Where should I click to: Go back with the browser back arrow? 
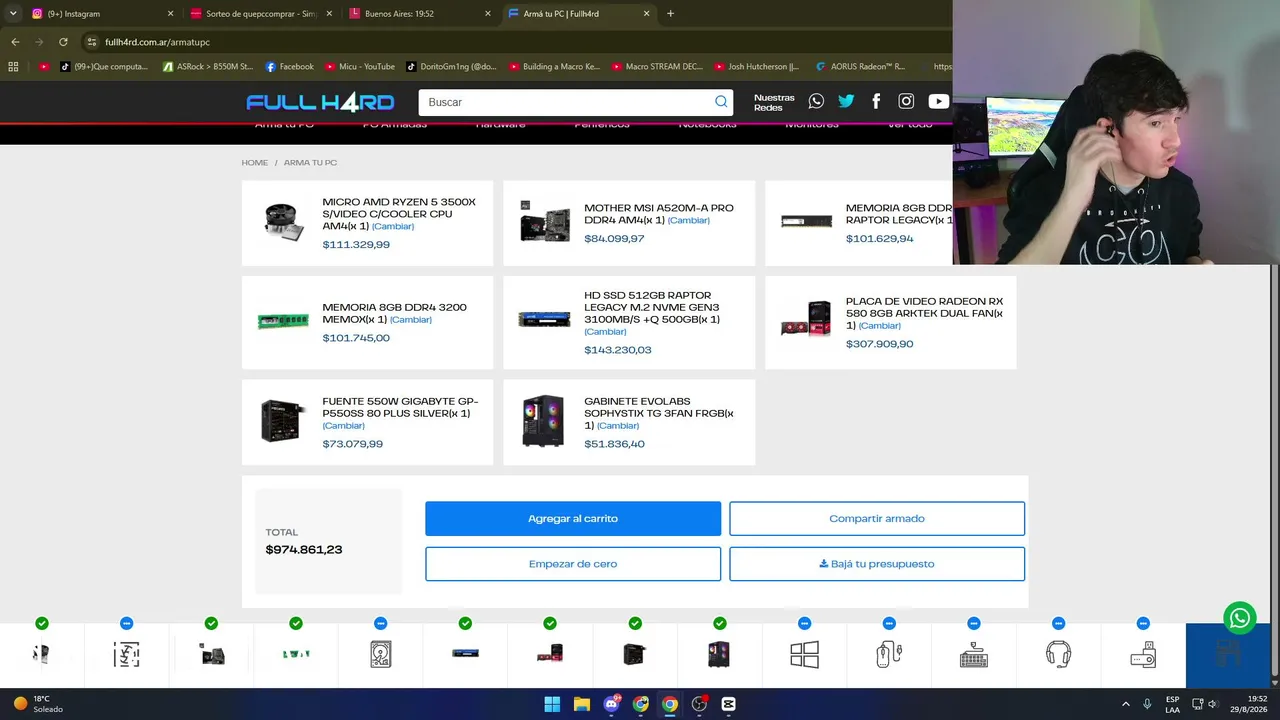tap(15, 42)
